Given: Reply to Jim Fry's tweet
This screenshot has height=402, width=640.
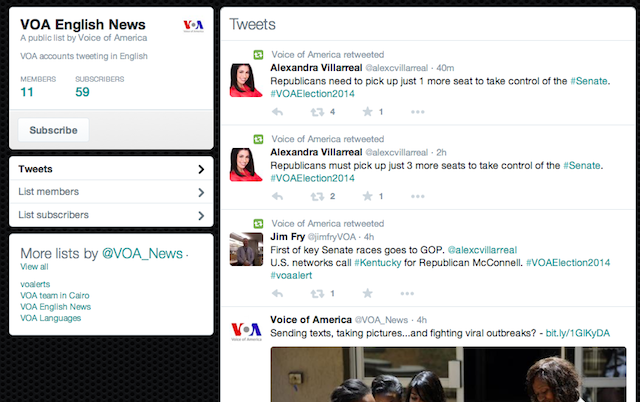Looking at the screenshot, I should [278, 293].
